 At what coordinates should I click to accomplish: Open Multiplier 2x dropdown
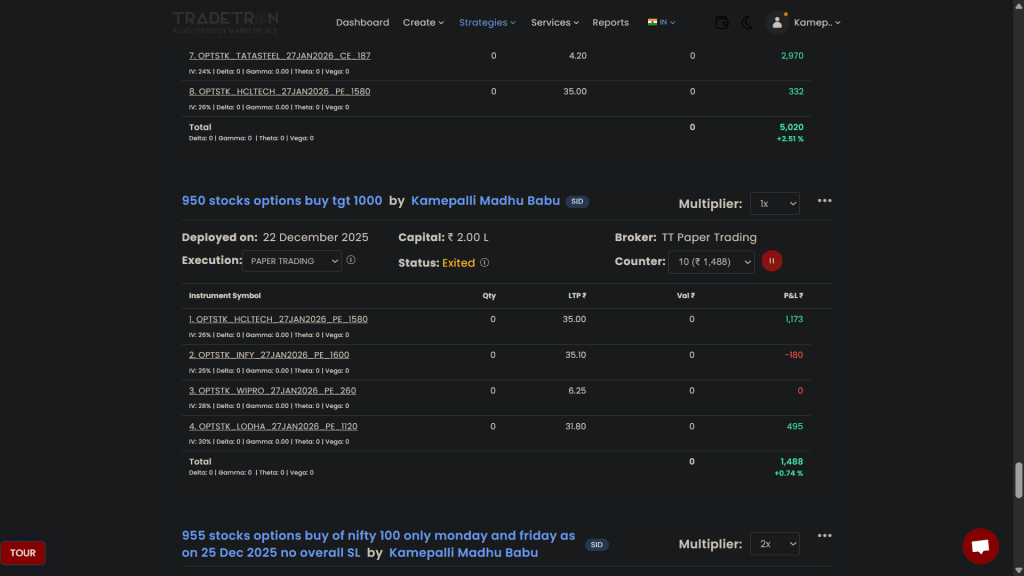coord(774,544)
